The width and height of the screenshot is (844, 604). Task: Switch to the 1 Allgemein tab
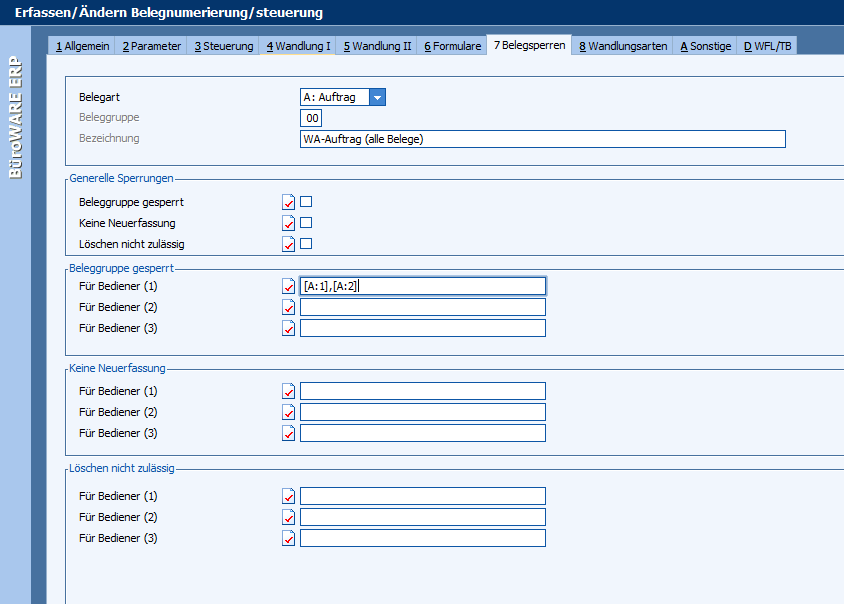point(82,46)
